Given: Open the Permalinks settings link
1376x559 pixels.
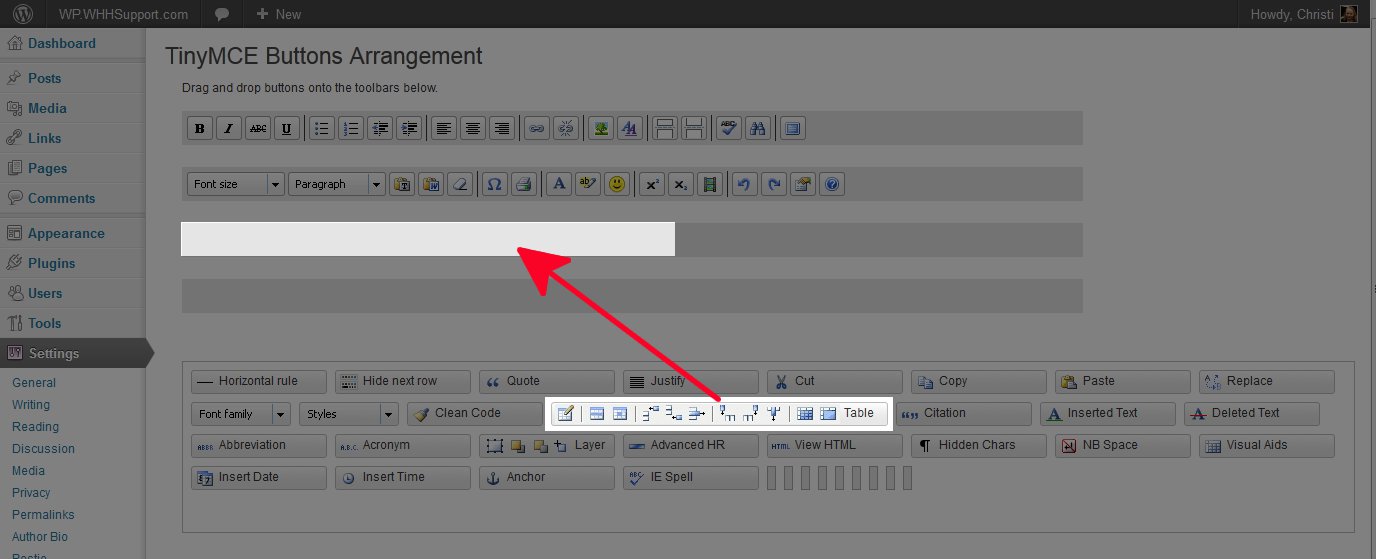Looking at the screenshot, I should click(x=43, y=514).
